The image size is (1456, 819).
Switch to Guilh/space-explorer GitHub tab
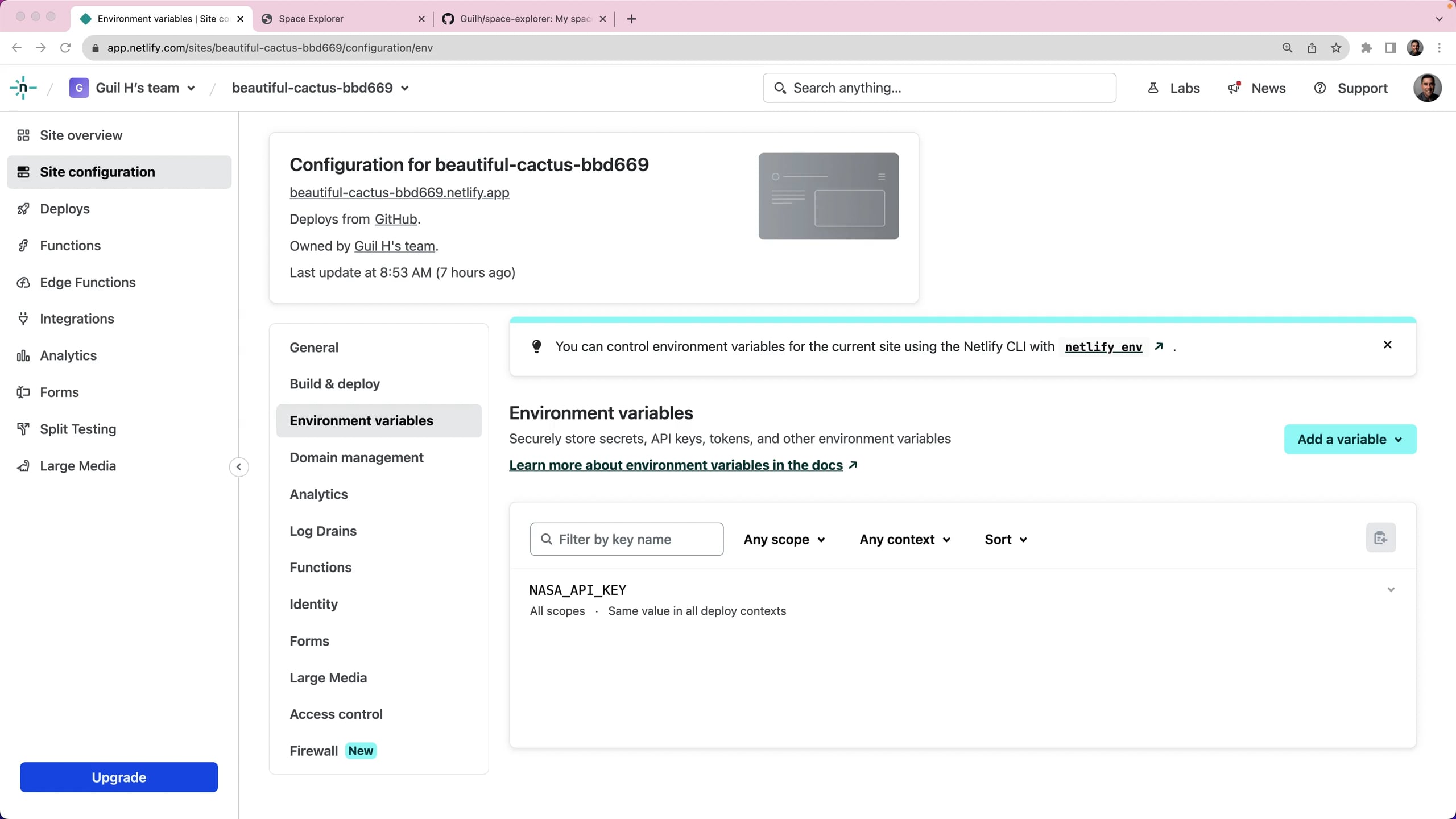tap(524, 19)
